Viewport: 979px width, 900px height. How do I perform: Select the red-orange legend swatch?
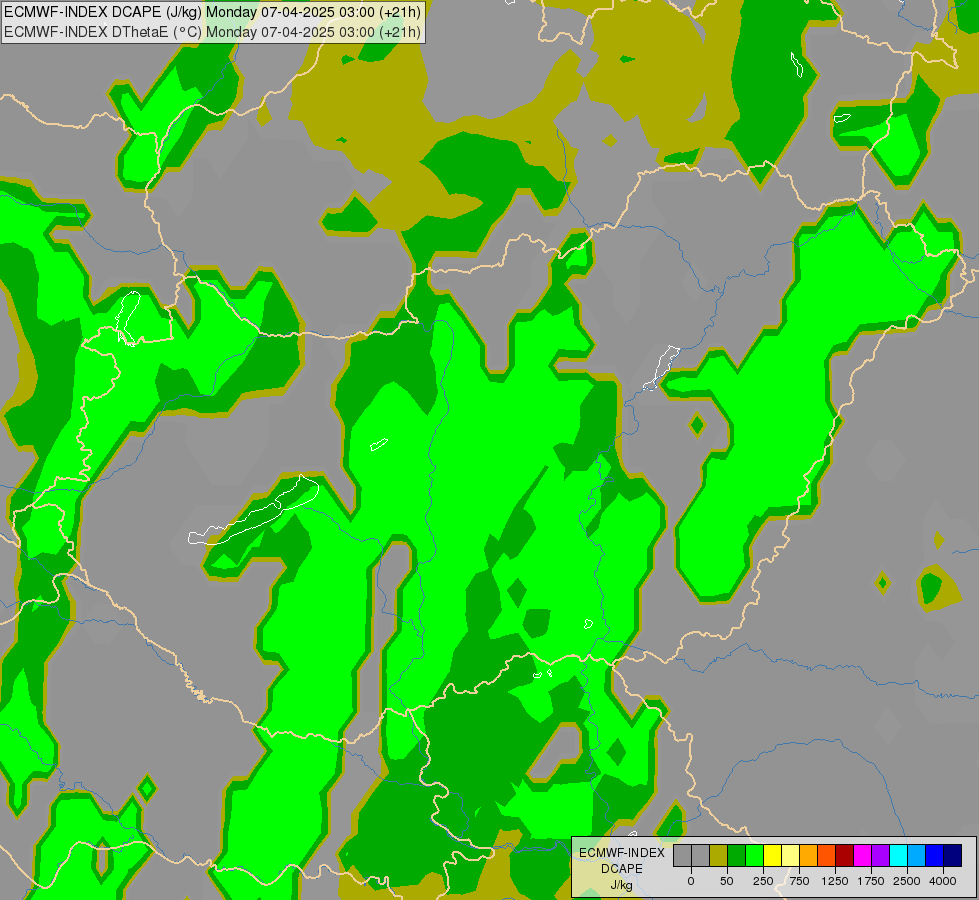tap(827, 856)
